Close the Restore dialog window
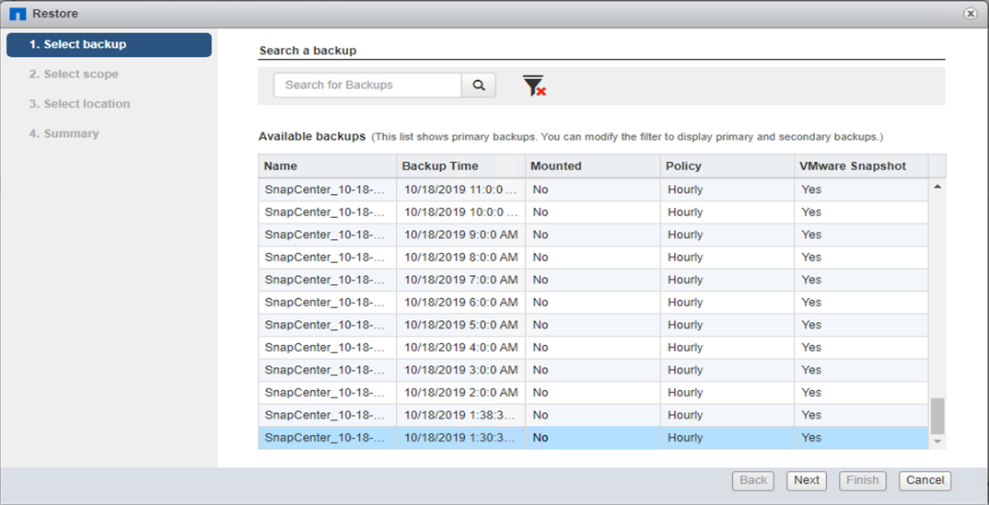Image resolution: width=989 pixels, height=505 pixels. click(x=971, y=13)
